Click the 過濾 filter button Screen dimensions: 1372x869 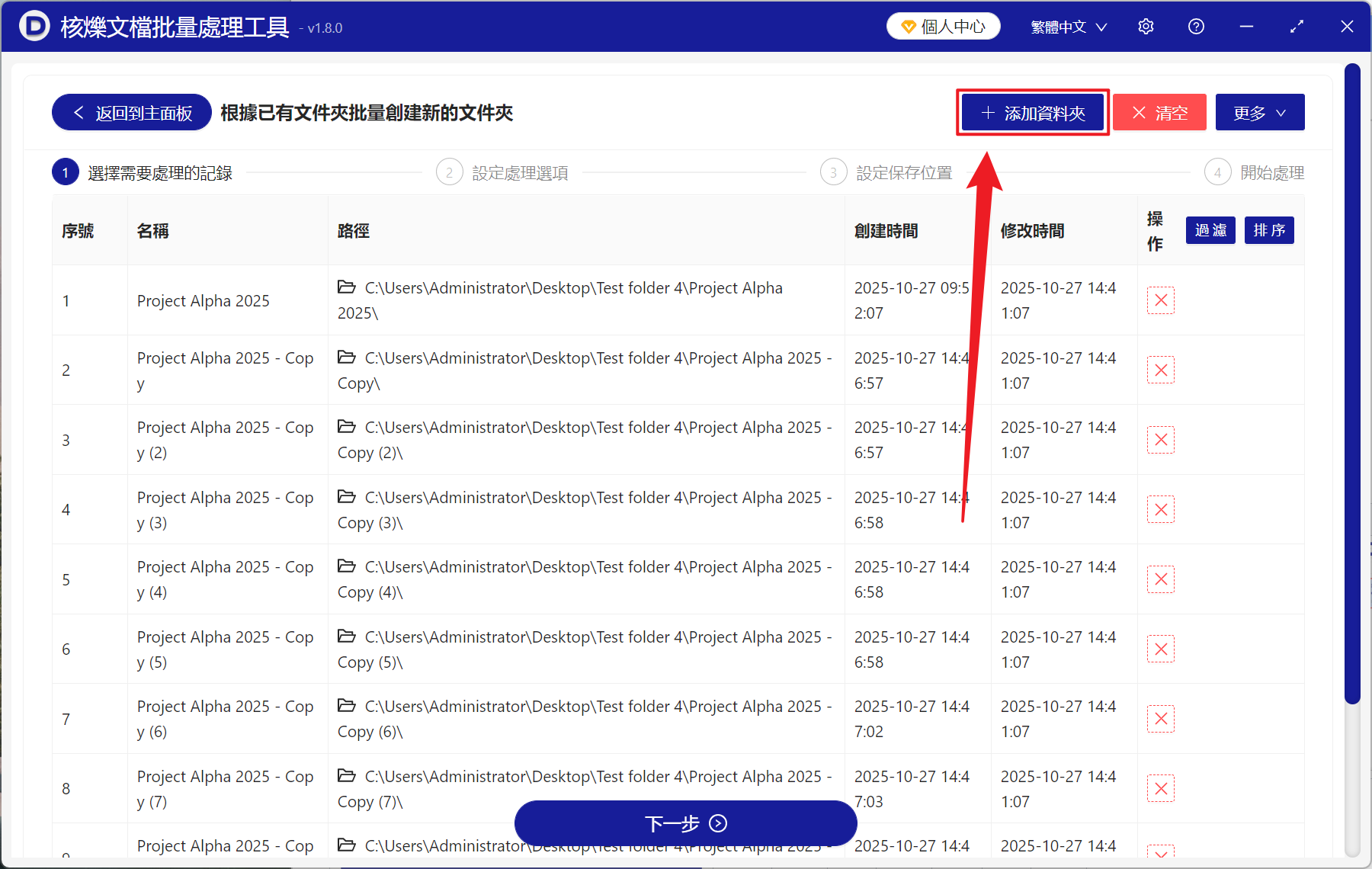[x=1210, y=230]
